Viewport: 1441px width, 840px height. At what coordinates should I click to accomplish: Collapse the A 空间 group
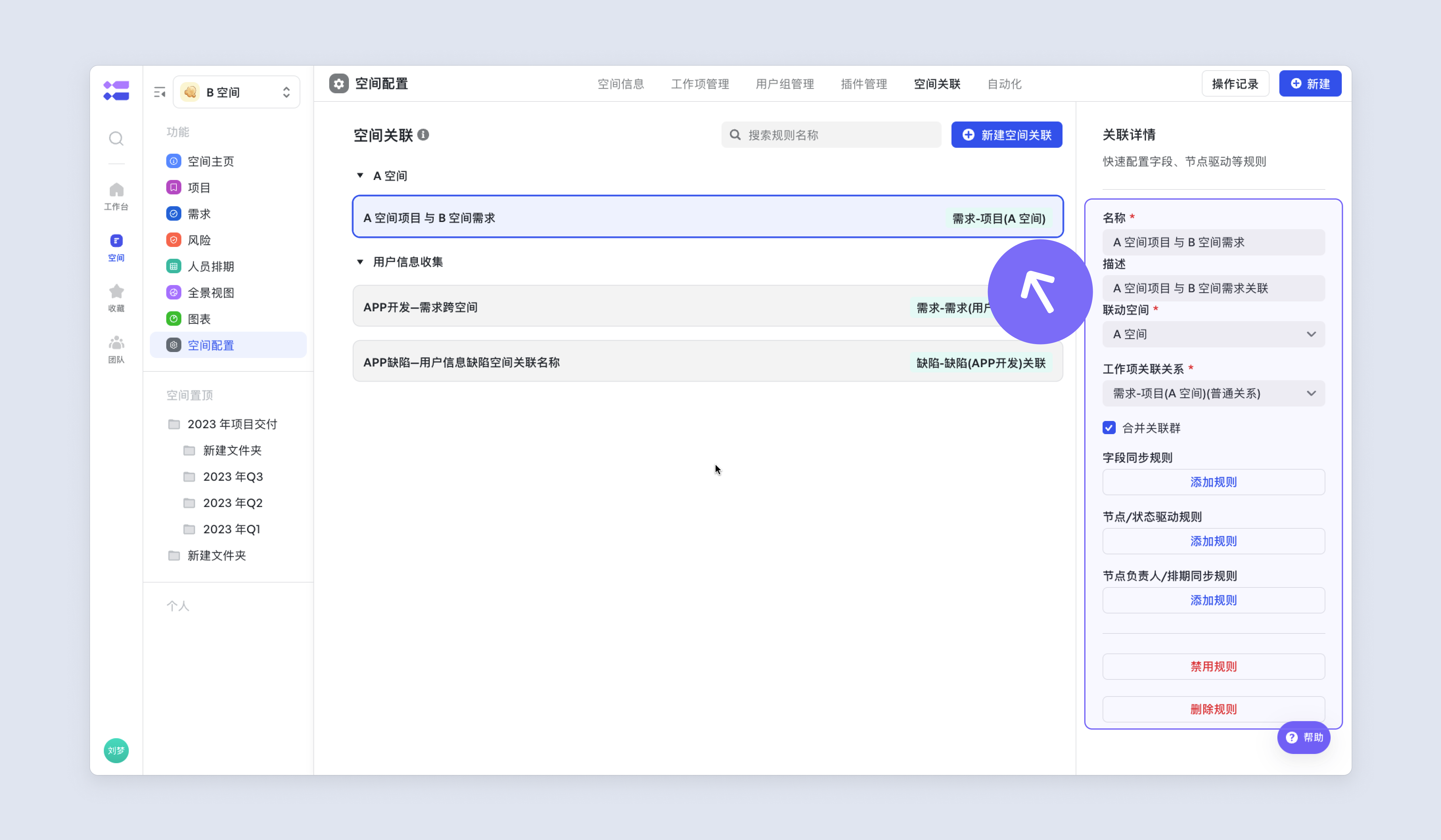point(360,175)
